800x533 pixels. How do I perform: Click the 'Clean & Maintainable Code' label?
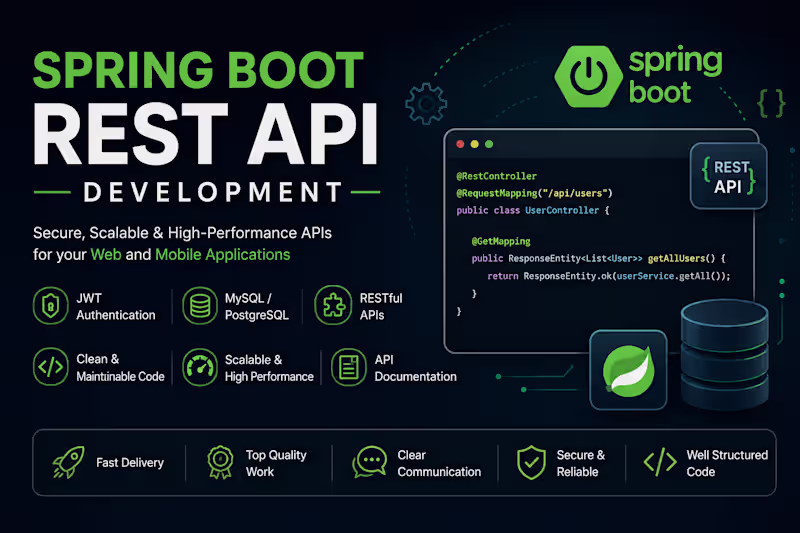pyautogui.click(x=120, y=368)
